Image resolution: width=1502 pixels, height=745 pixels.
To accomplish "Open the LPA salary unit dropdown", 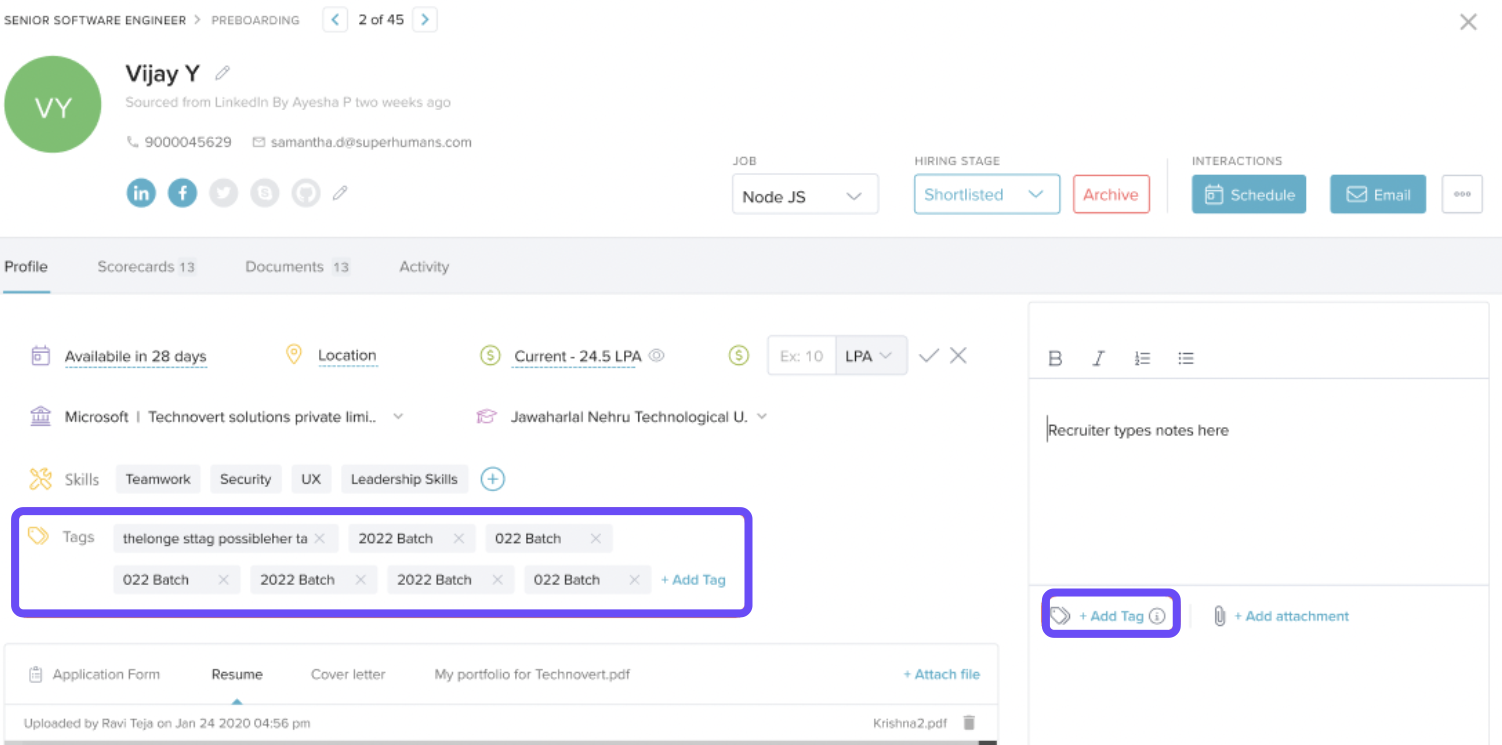I will tap(870, 356).
